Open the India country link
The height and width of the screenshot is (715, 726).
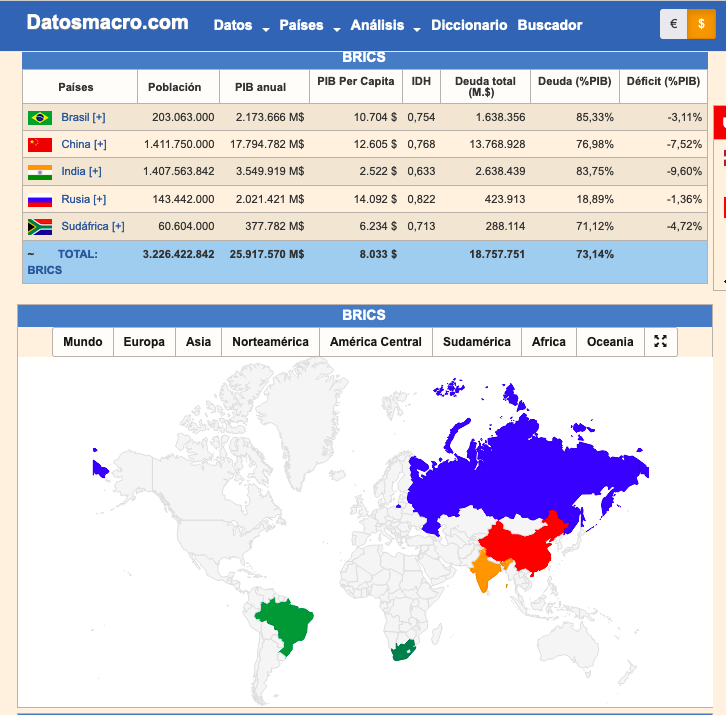[73, 171]
